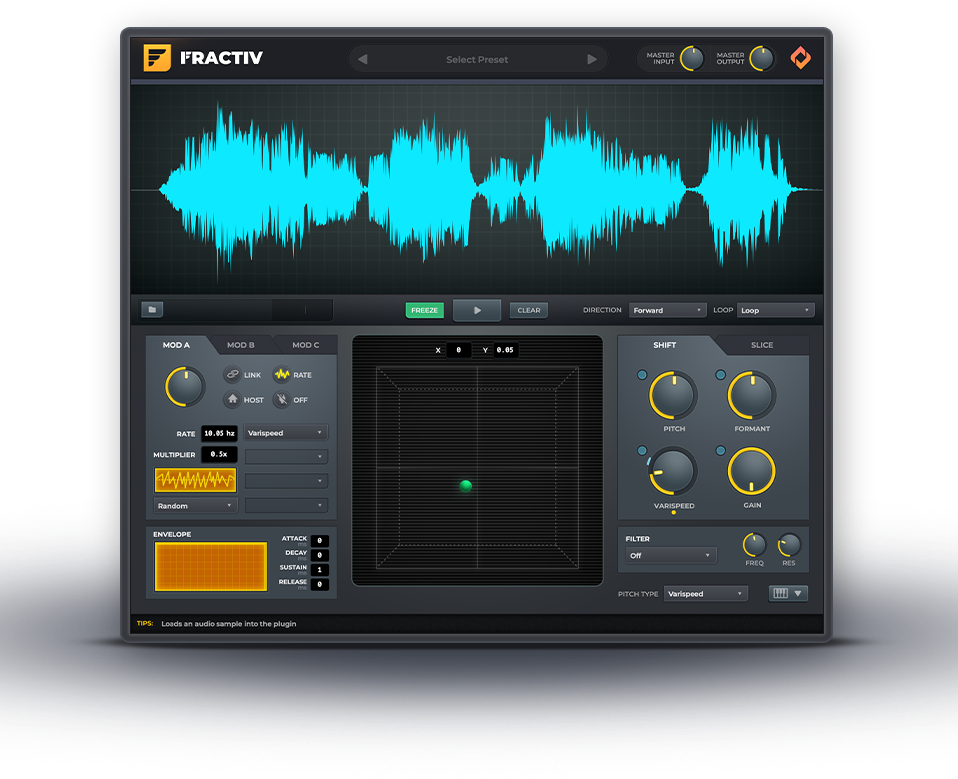
Task: Click the Off icon in MOD A
Action: pos(284,400)
